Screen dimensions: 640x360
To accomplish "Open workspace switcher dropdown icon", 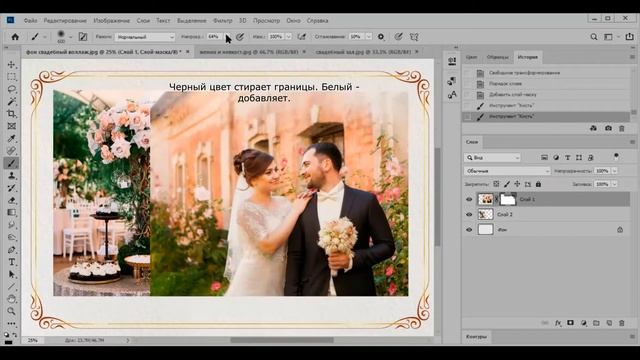I will tap(609, 37).
